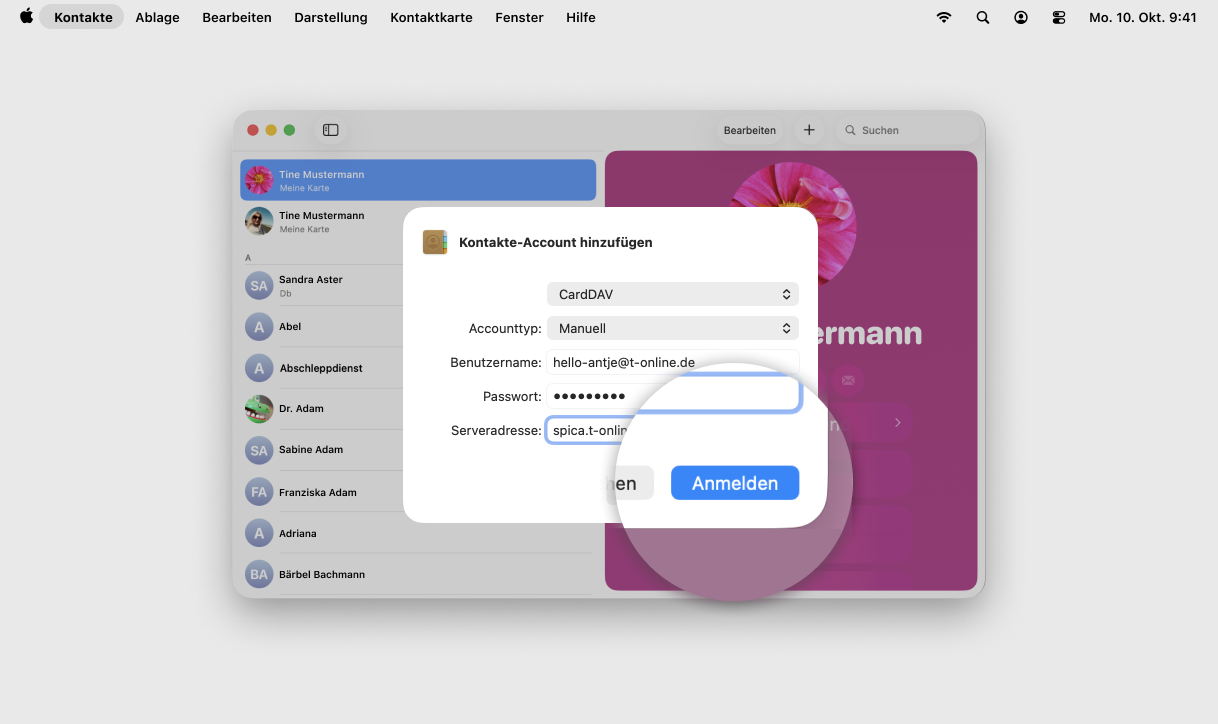This screenshot has height=724, width=1218.
Task: Open the Kontaktkarte menu
Action: (431, 17)
